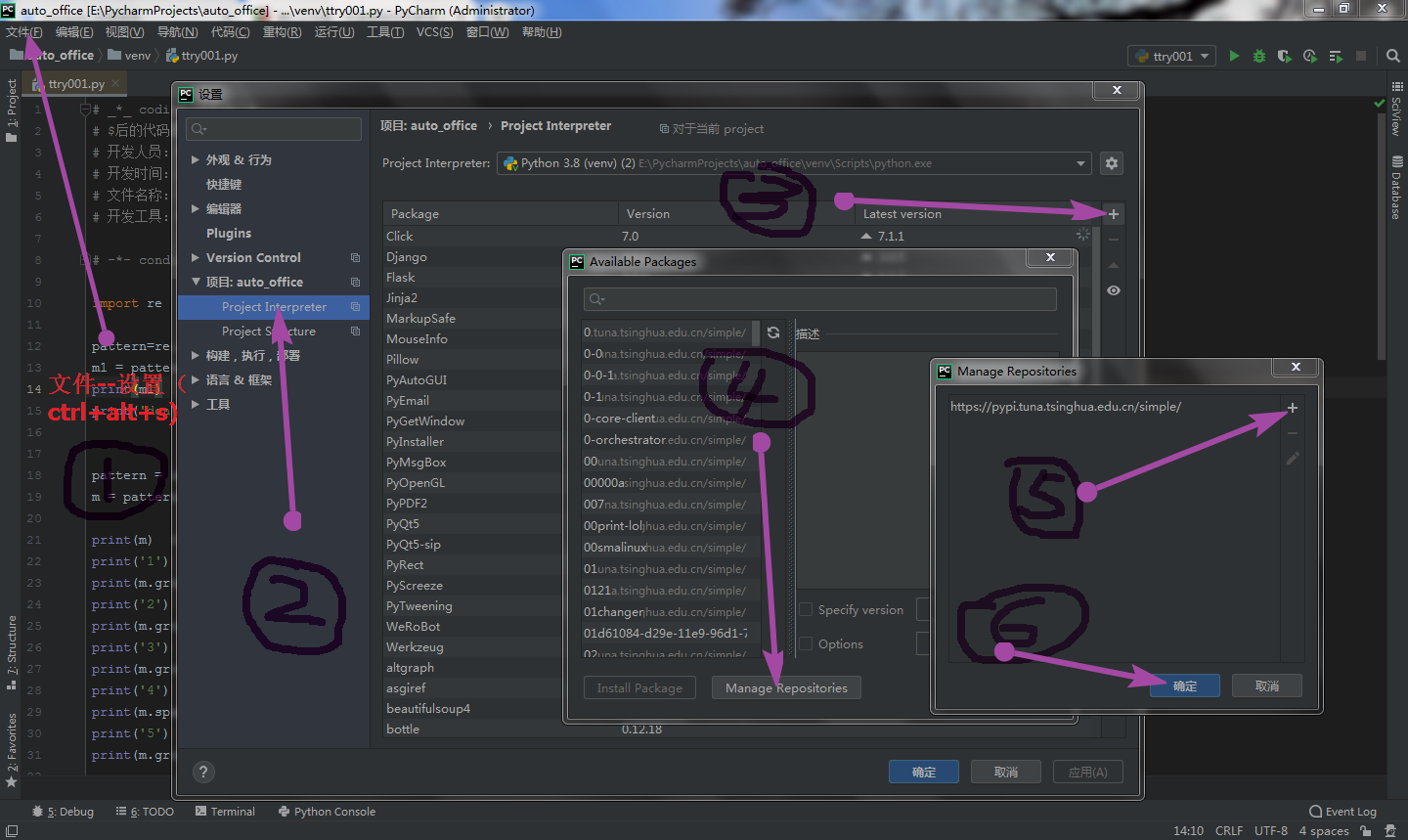Click the CRLF line separator status

coord(1229,830)
